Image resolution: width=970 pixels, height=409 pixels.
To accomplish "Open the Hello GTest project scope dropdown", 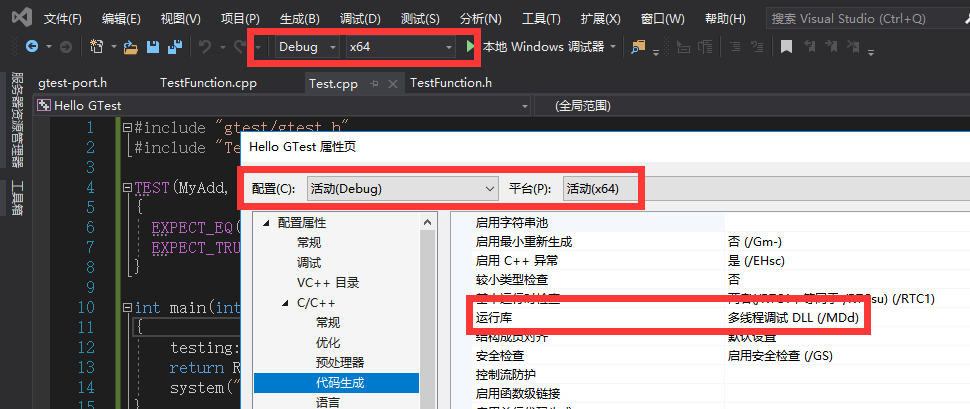I will 283,106.
